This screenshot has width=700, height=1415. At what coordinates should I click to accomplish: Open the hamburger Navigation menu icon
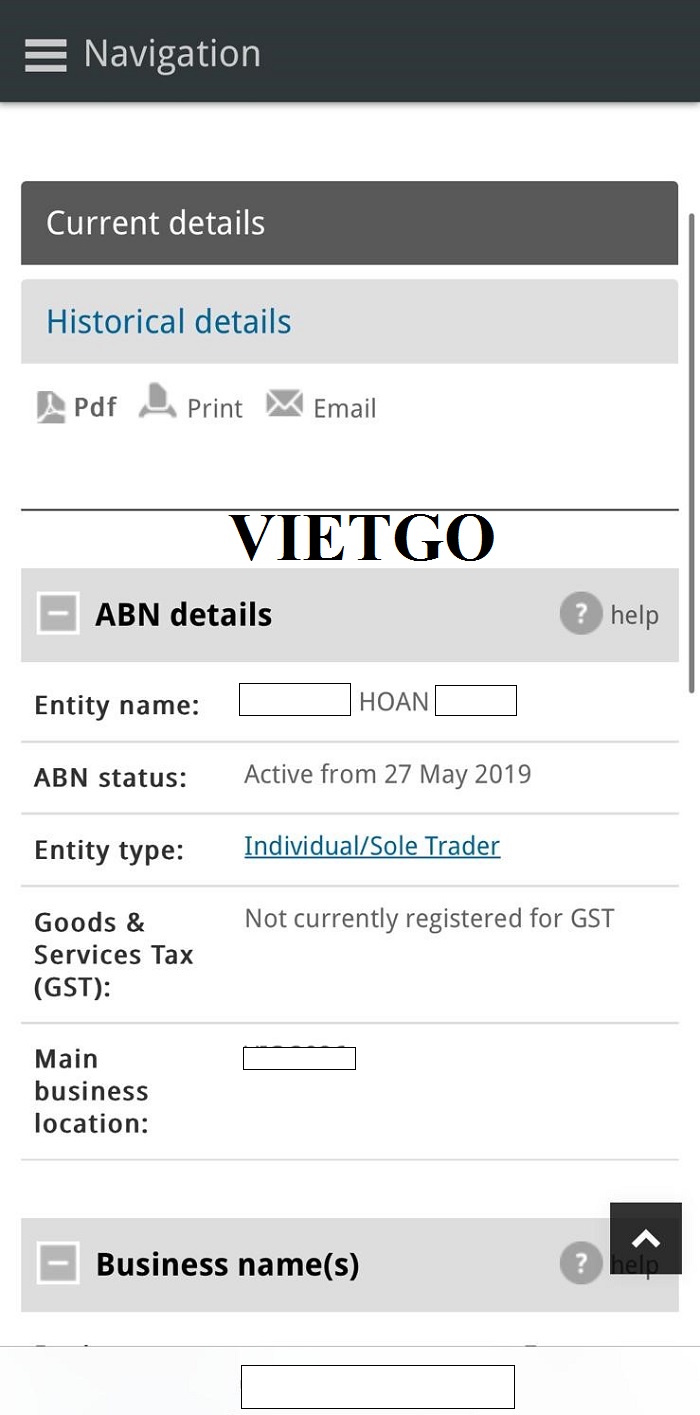(x=45, y=54)
